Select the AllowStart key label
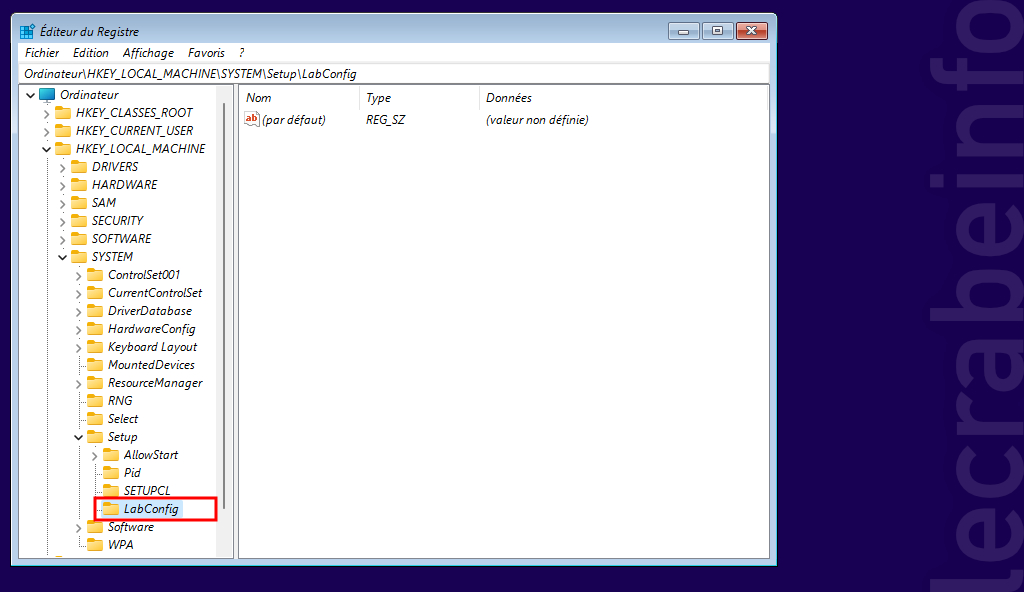Screen dimensions: 1024x592 (151, 455)
